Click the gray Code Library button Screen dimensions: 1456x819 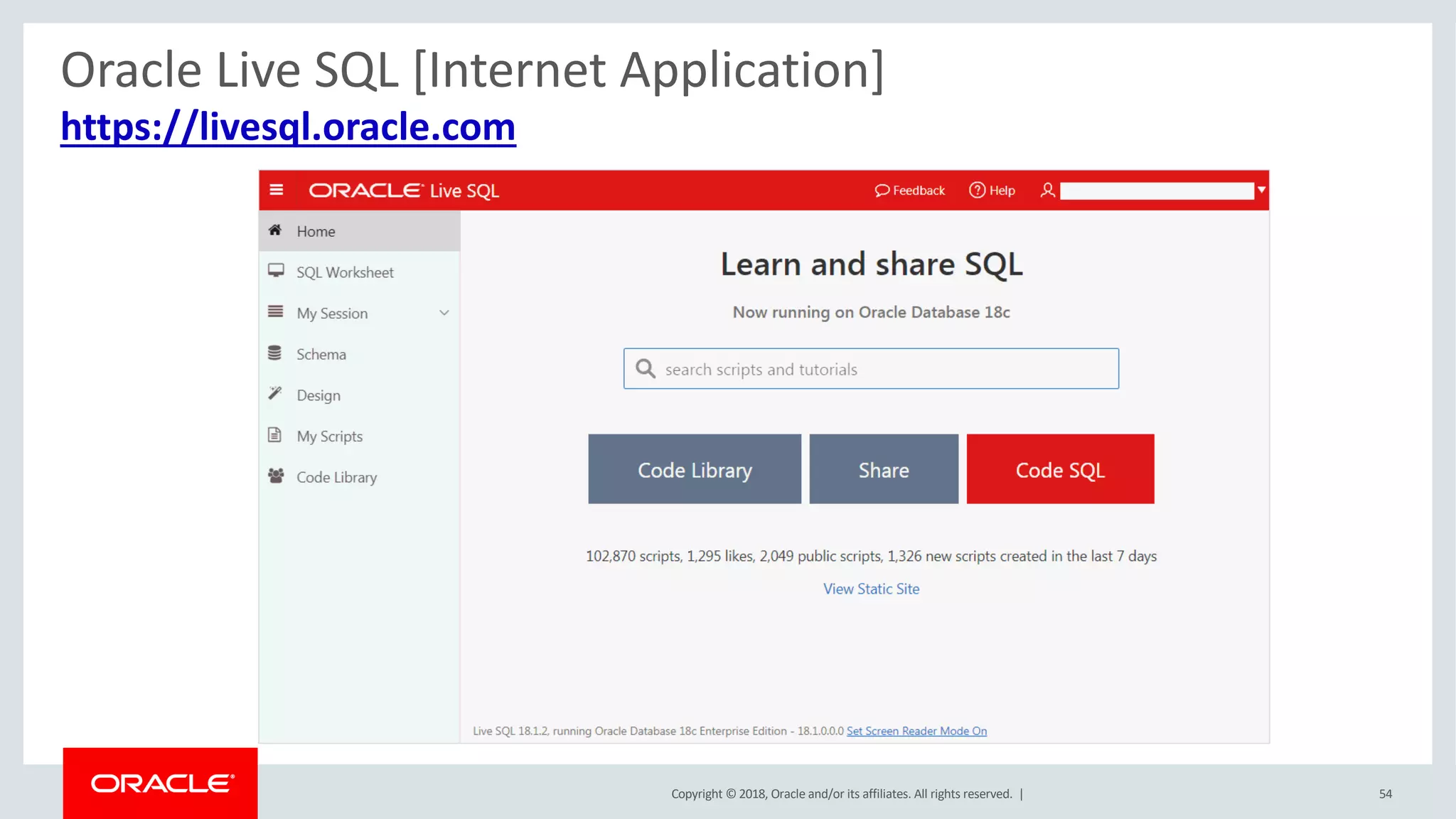(x=695, y=469)
